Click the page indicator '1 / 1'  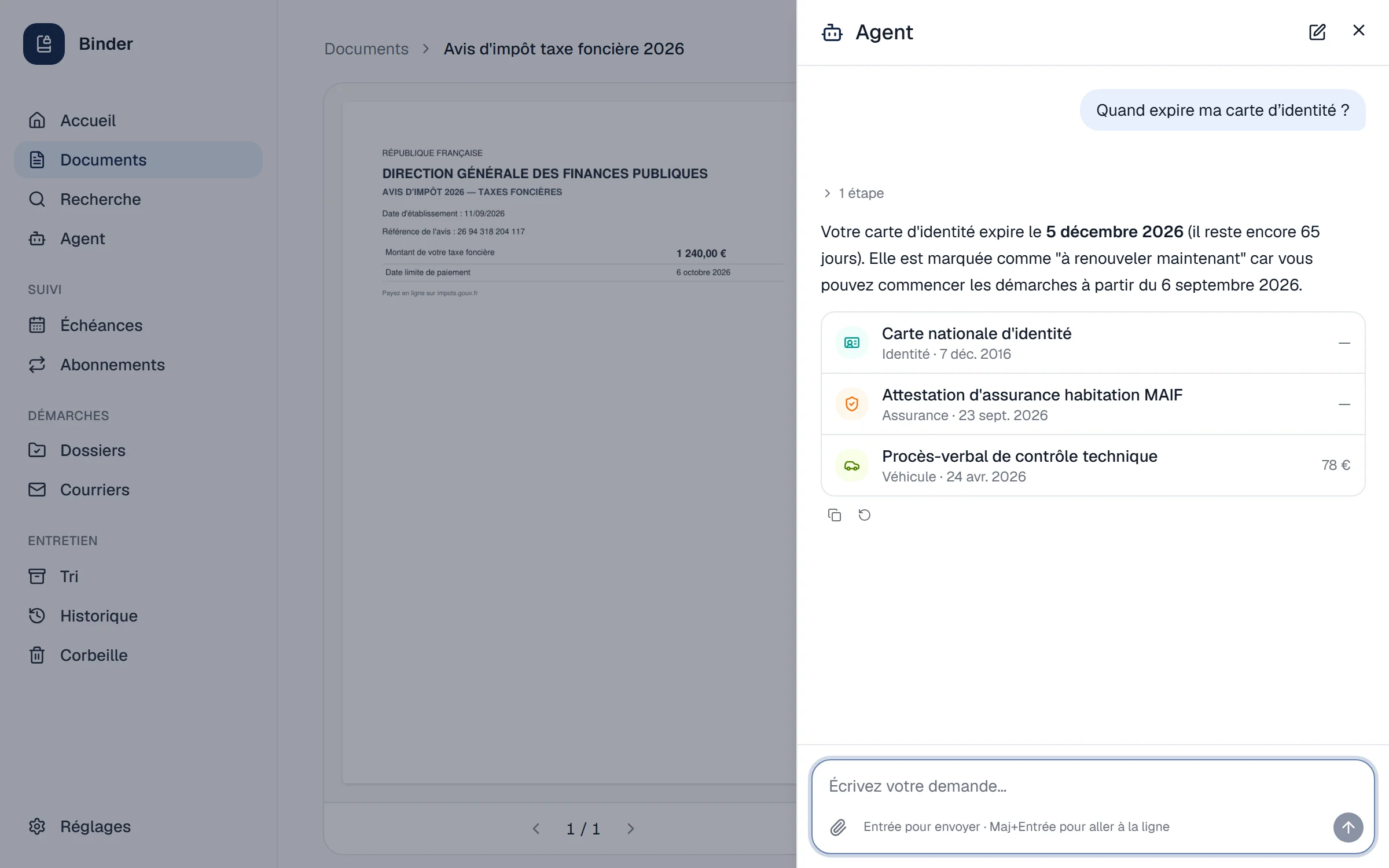[x=583, y=829]
